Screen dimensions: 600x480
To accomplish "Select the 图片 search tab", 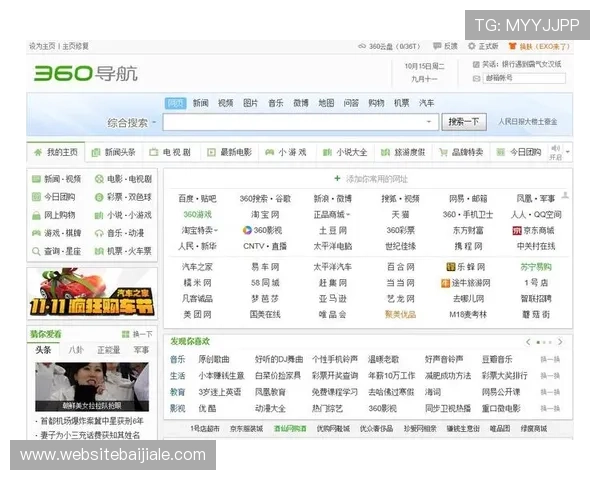I will (x=251, y=103).
